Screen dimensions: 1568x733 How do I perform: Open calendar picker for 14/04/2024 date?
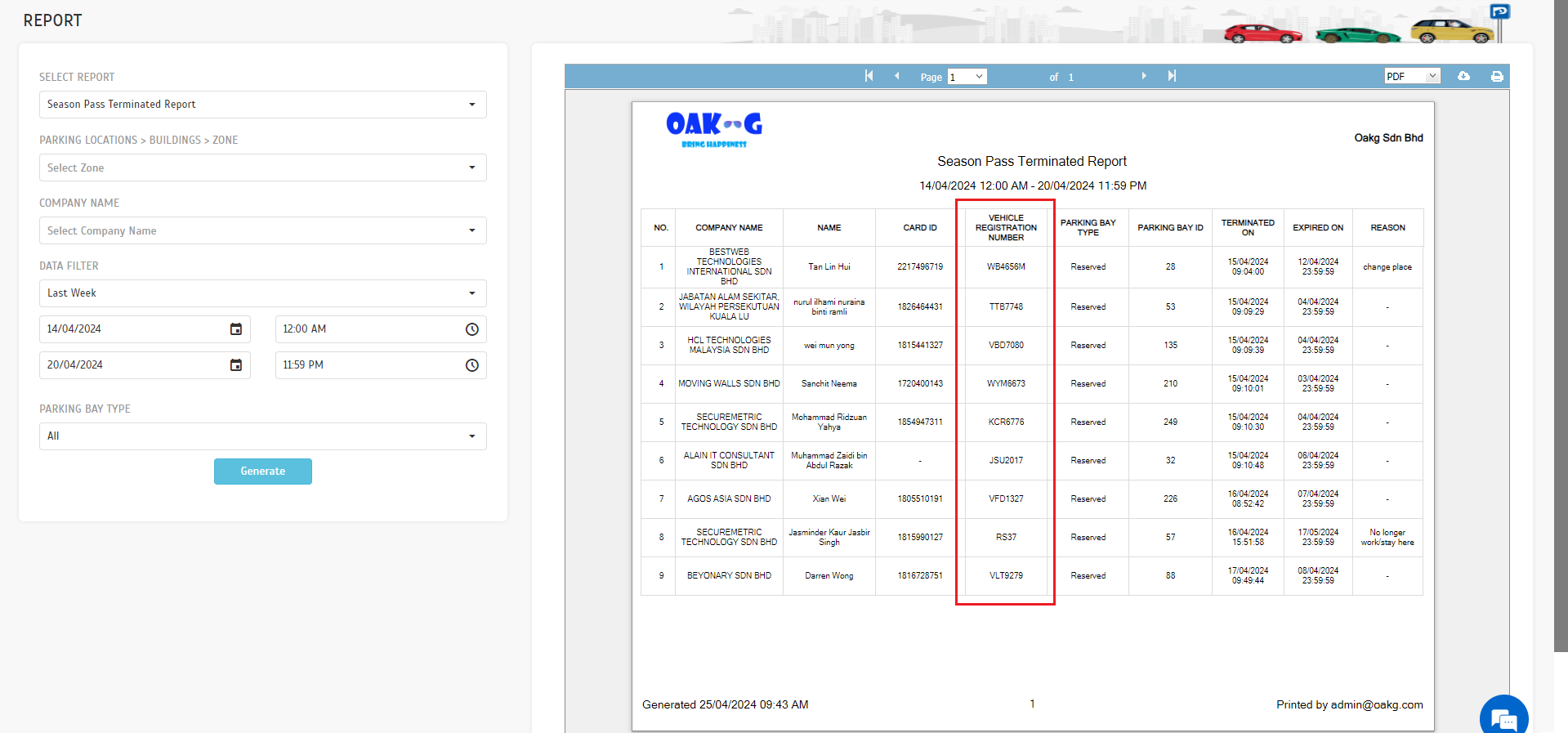[x=235, y=329]
